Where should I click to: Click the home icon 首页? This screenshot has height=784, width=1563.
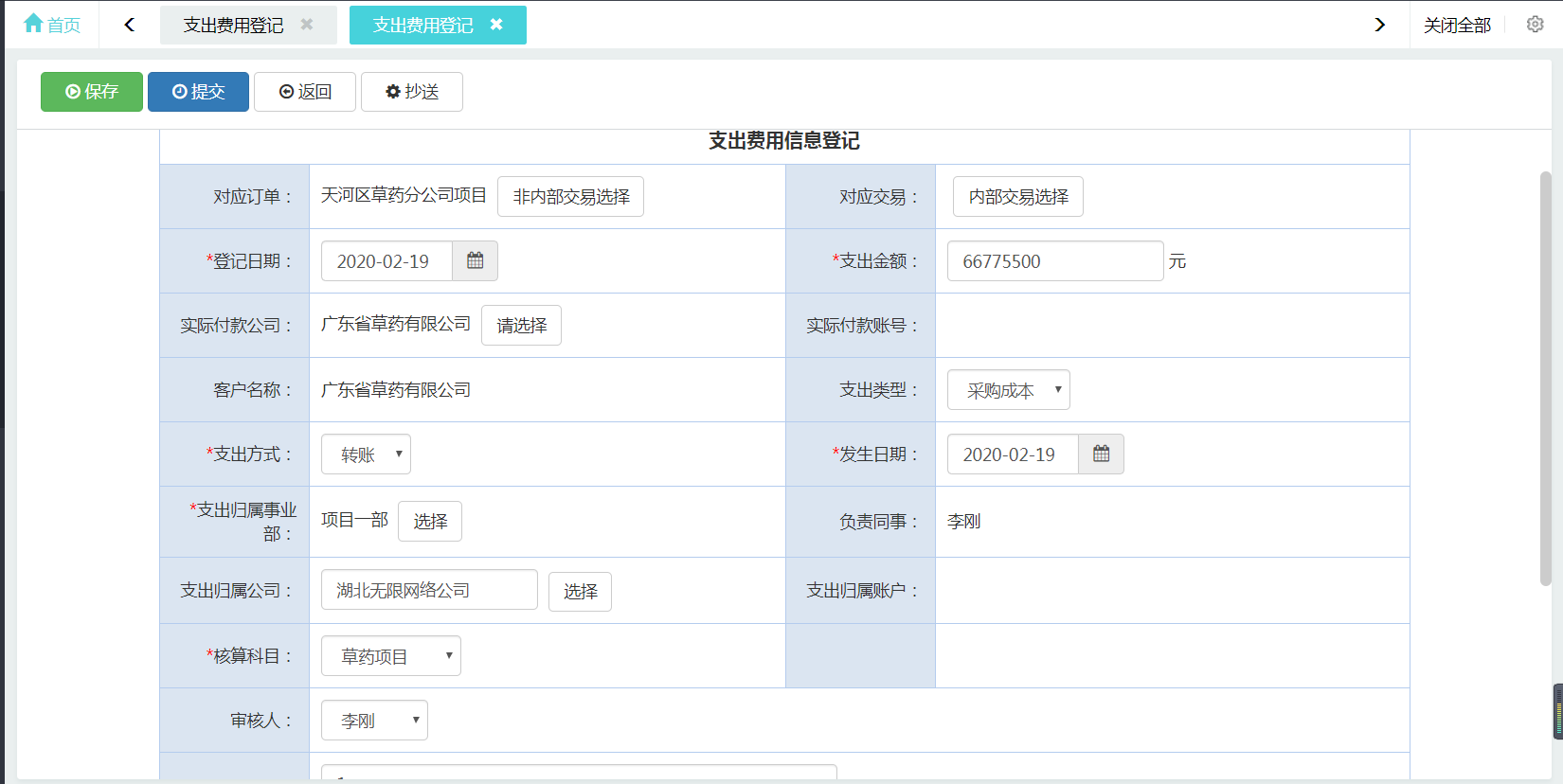pyautogui.click(x=51, y=25)
